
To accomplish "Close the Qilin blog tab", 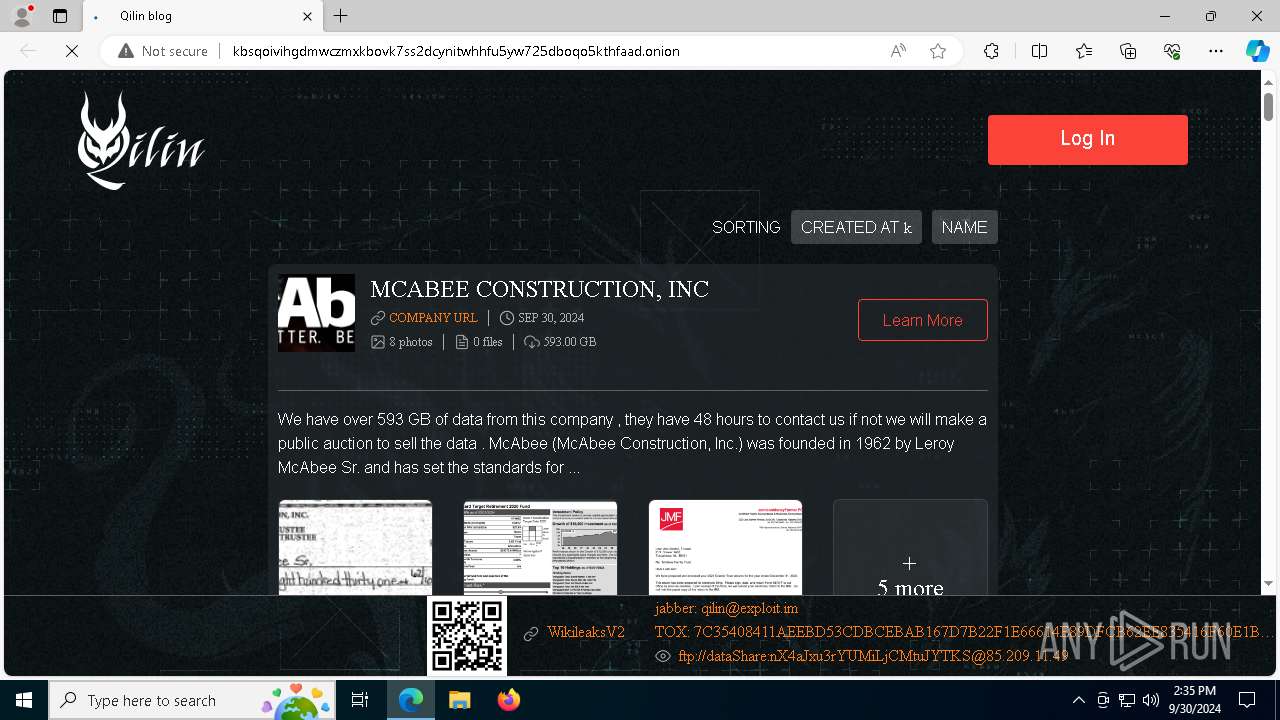I will (x=308, y=16).
